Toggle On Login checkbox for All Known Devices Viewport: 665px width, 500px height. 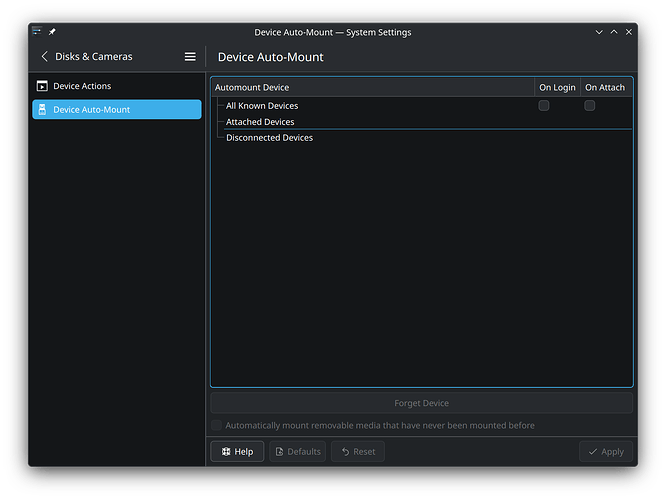544,105
